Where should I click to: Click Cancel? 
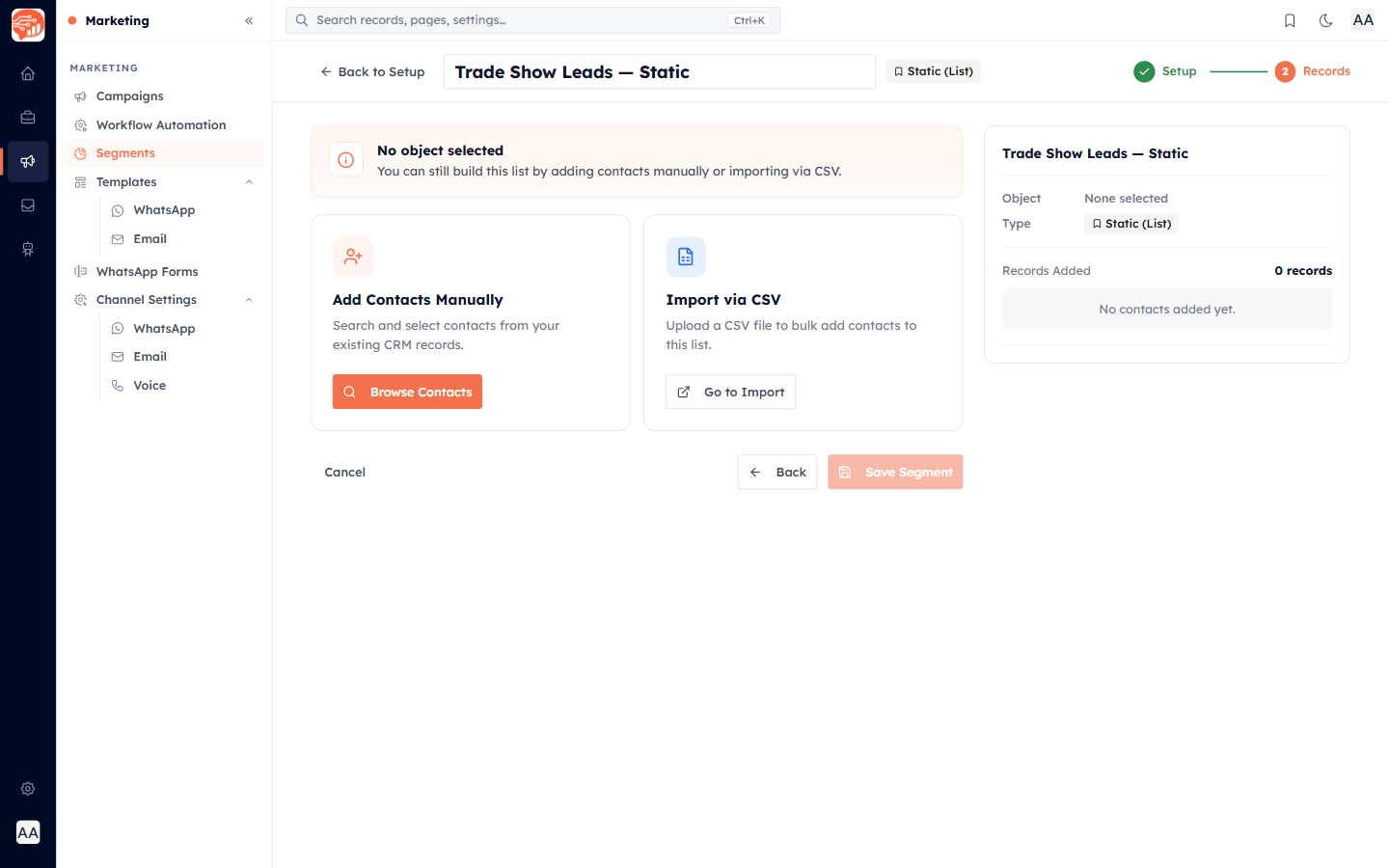coord(345,473)
